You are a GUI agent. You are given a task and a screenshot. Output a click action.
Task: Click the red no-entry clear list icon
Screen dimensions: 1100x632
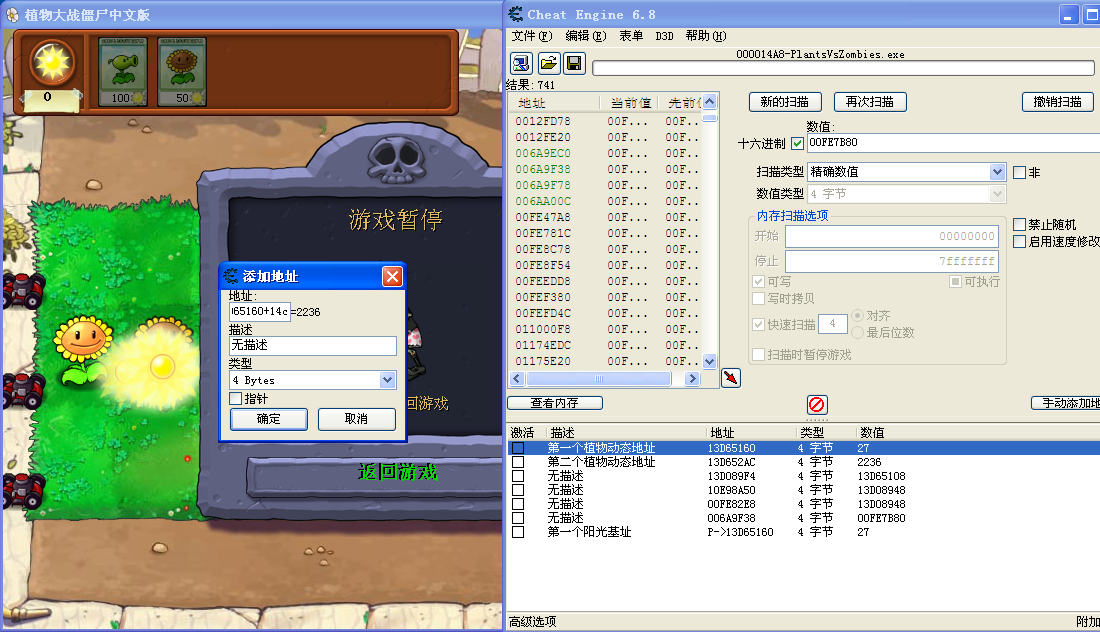[x=817, y=405]
